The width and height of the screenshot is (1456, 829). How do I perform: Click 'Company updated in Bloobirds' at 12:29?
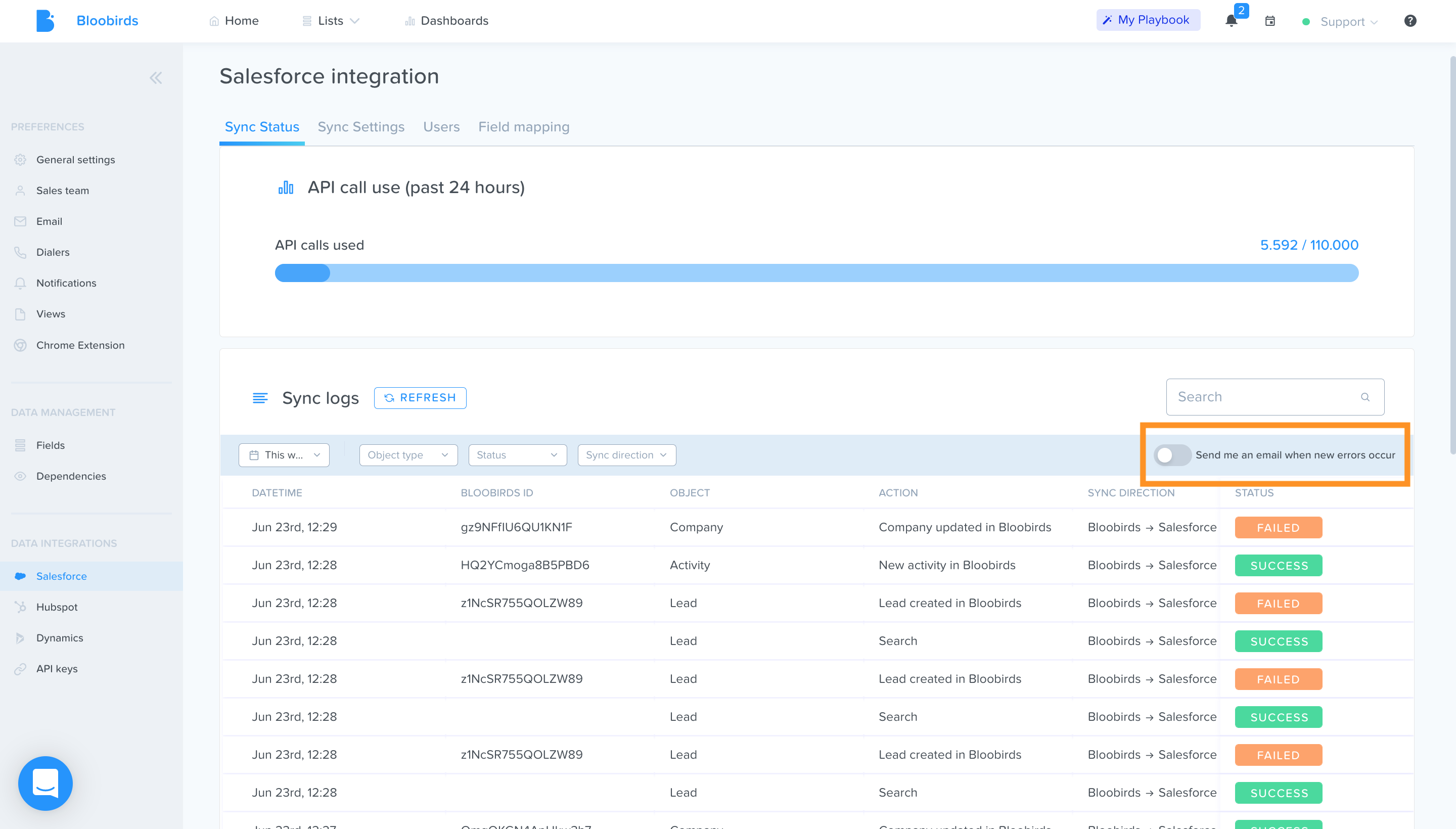point(965,527)
